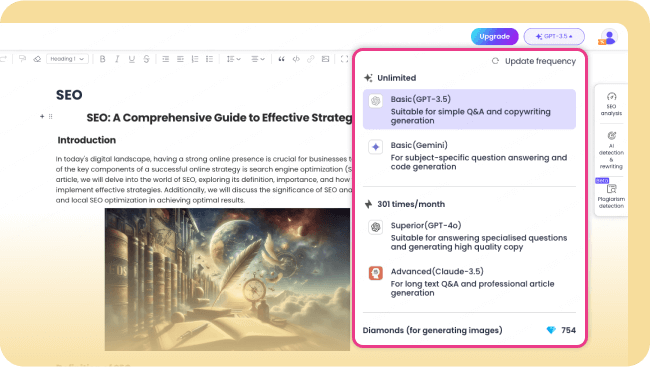Viewport: 650px width, 367px height.
Task: Insert an image using picture icon
Action: point(325,59)
